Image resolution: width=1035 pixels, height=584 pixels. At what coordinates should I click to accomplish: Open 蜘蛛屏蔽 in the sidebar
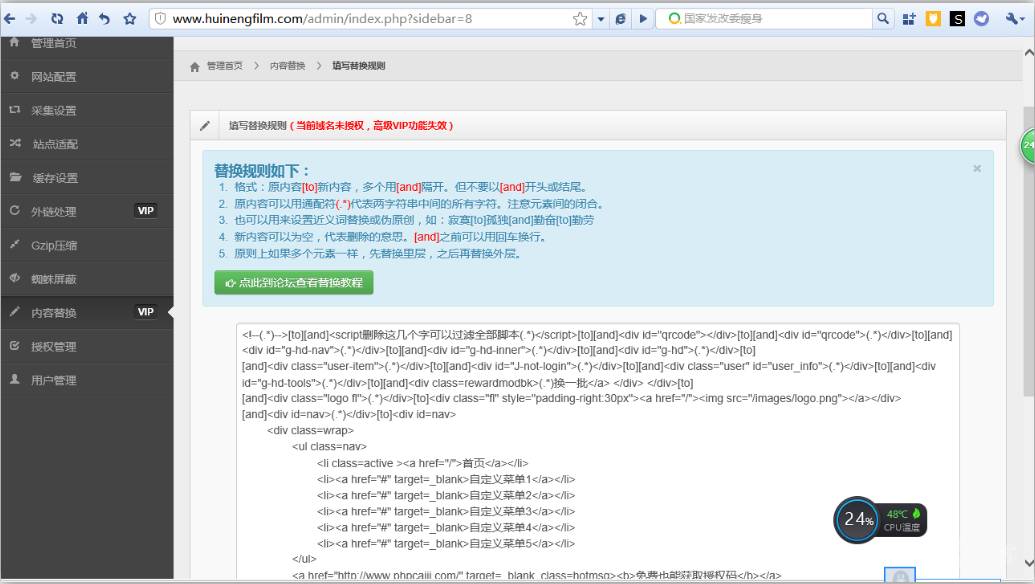[86, 278]
